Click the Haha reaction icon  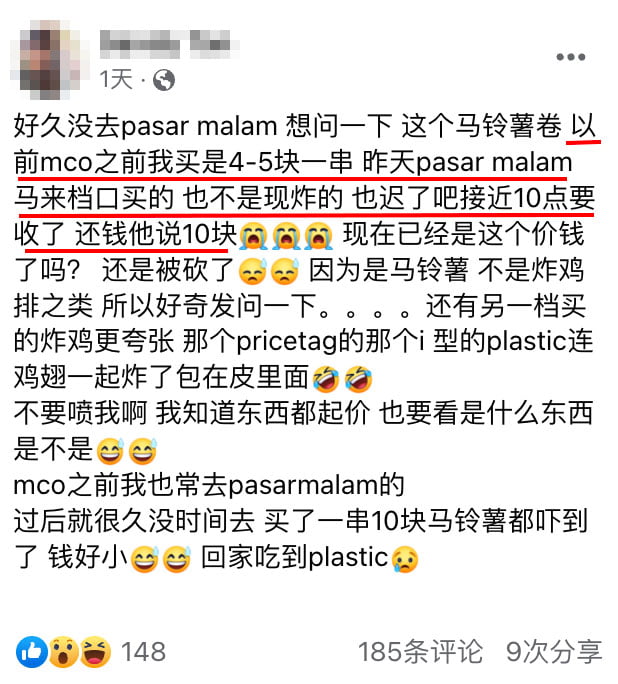[96, 652]
